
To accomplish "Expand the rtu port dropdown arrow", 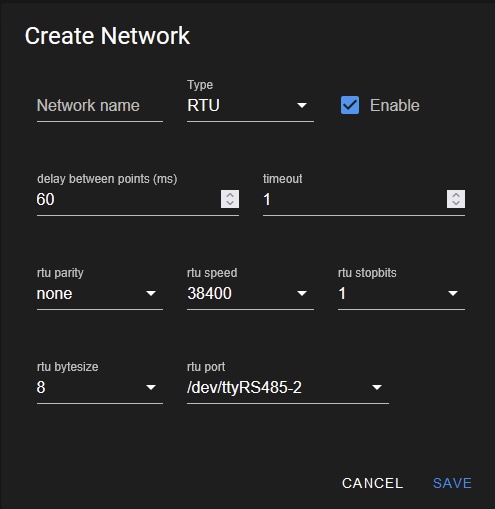I will click(x=377, y=388).
